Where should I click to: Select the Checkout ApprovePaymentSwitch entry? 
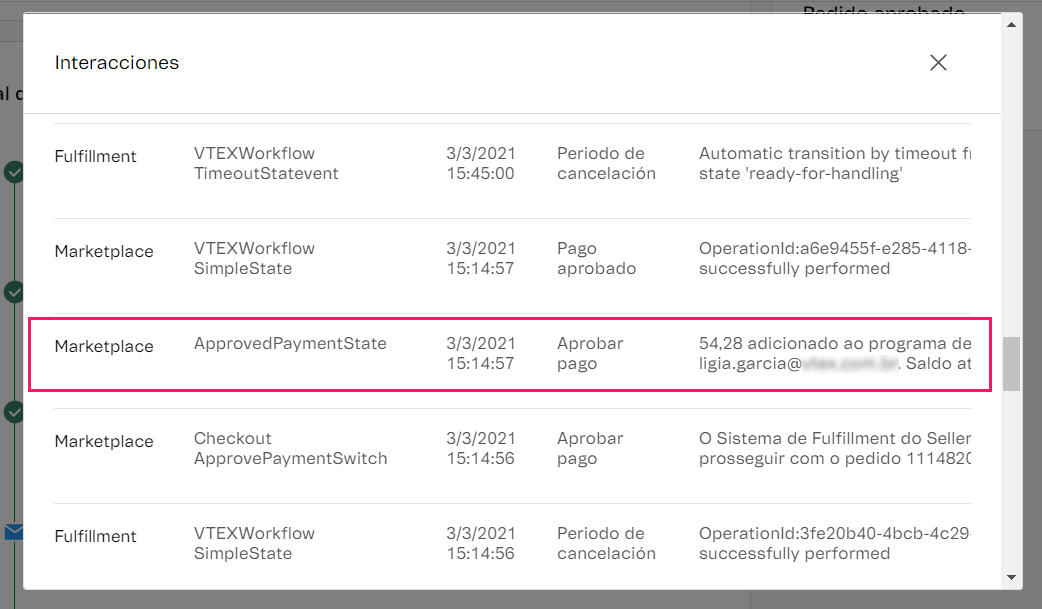500,448
